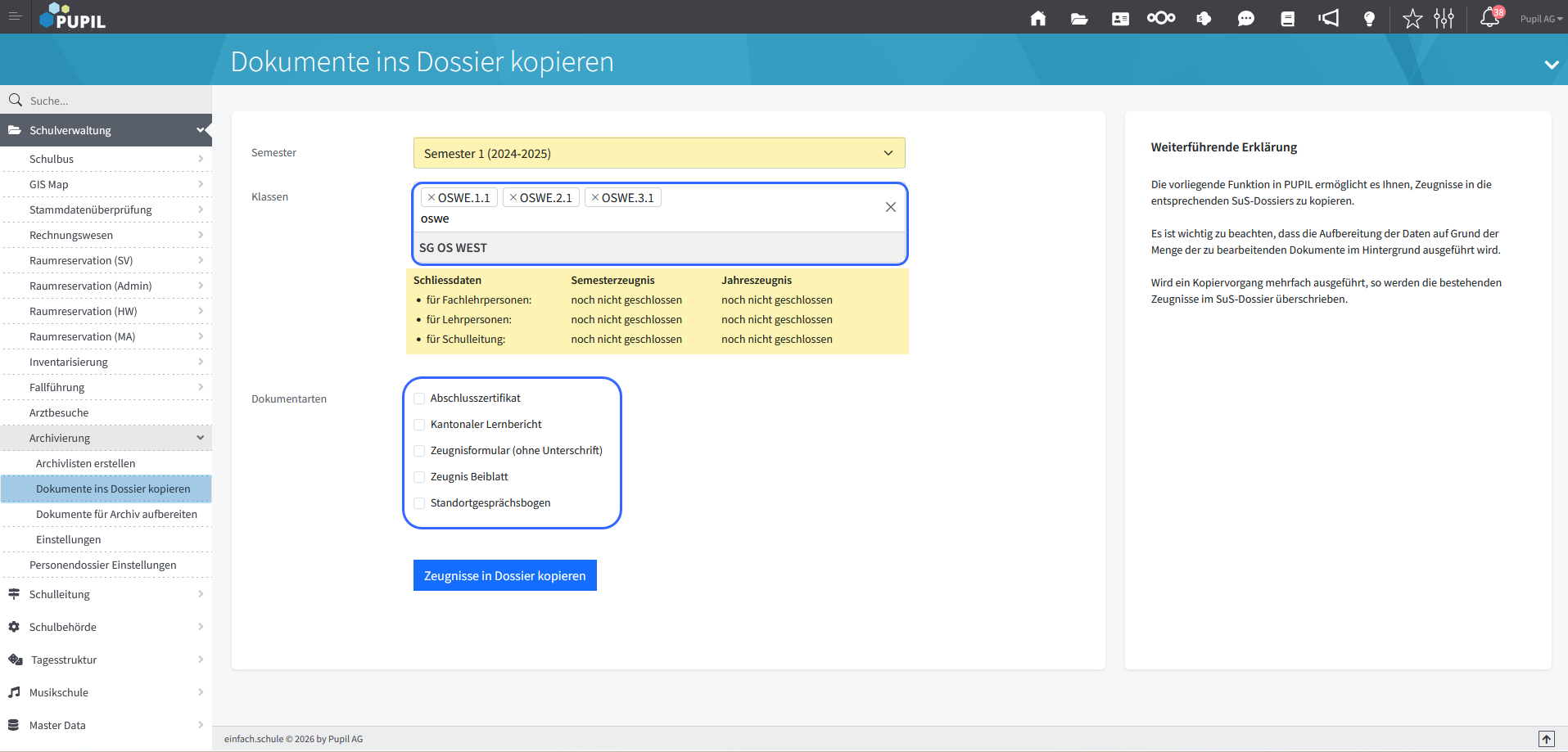The width and height of the screenshot is (1568, 752).
Task: Remove the OSWE.2.1 class tag
Action: 513,198
